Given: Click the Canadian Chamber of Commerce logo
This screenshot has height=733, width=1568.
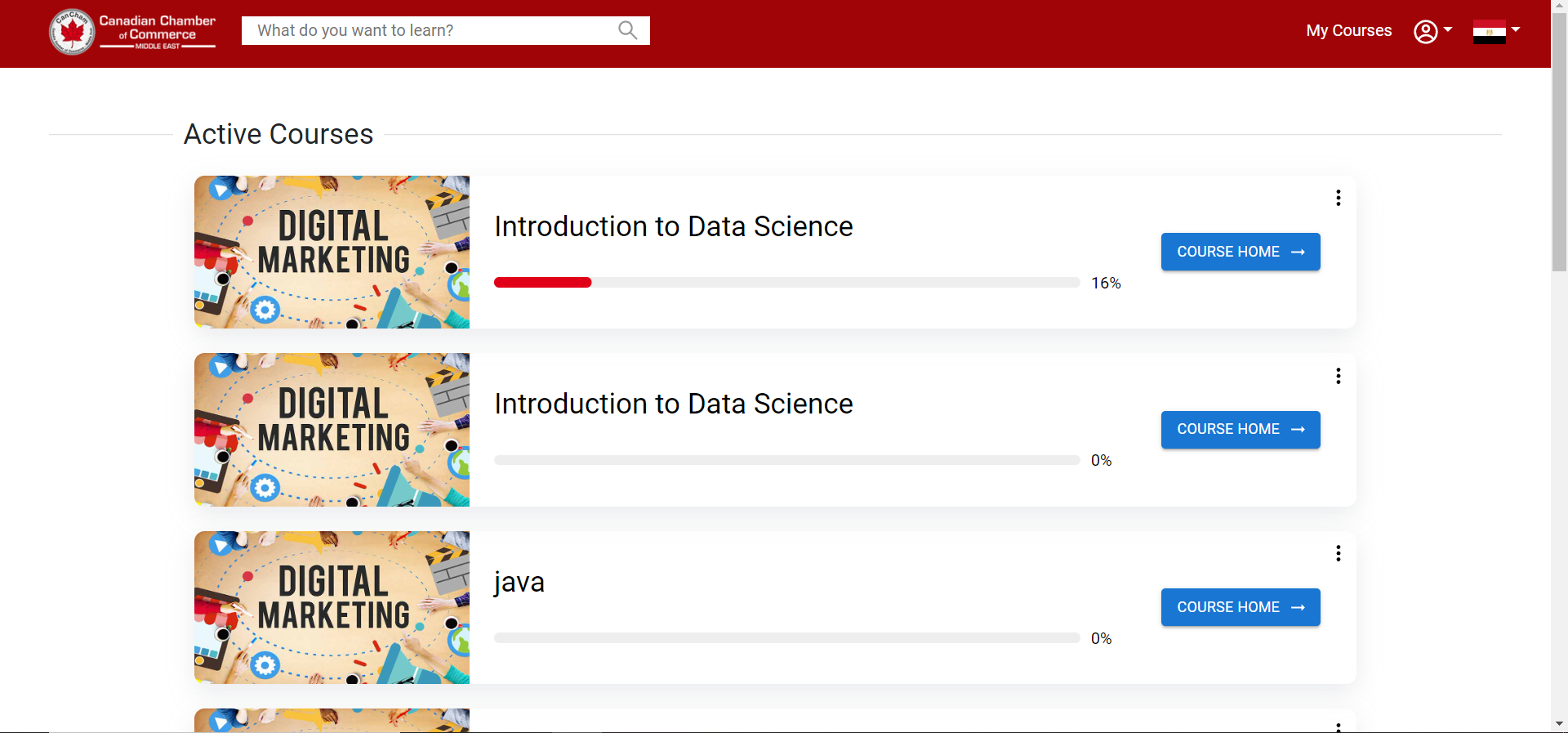Looking at the screenshot, I should pos(132,32).
